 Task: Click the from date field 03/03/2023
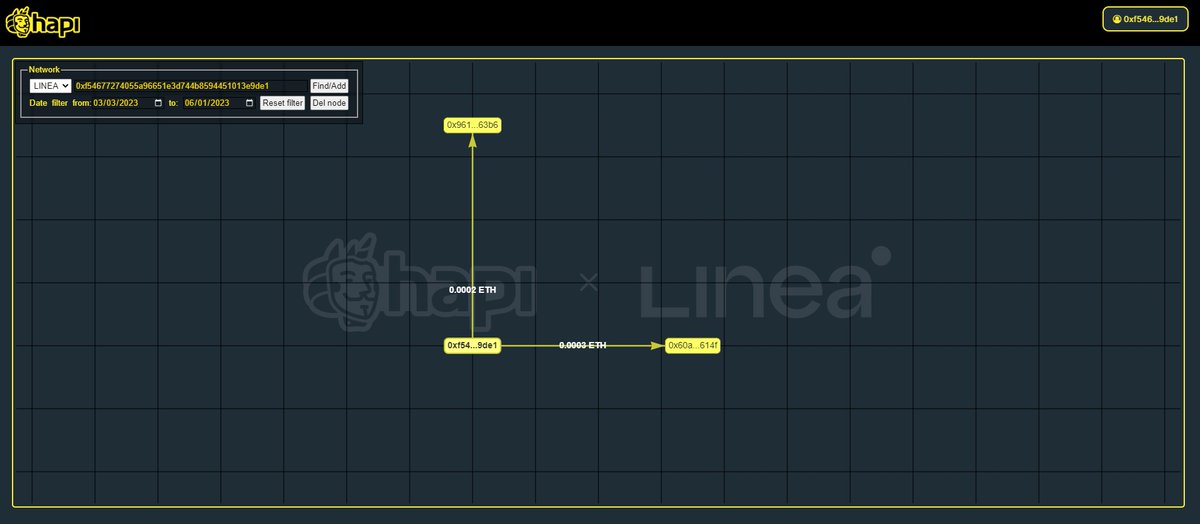(x=128, y=103)
